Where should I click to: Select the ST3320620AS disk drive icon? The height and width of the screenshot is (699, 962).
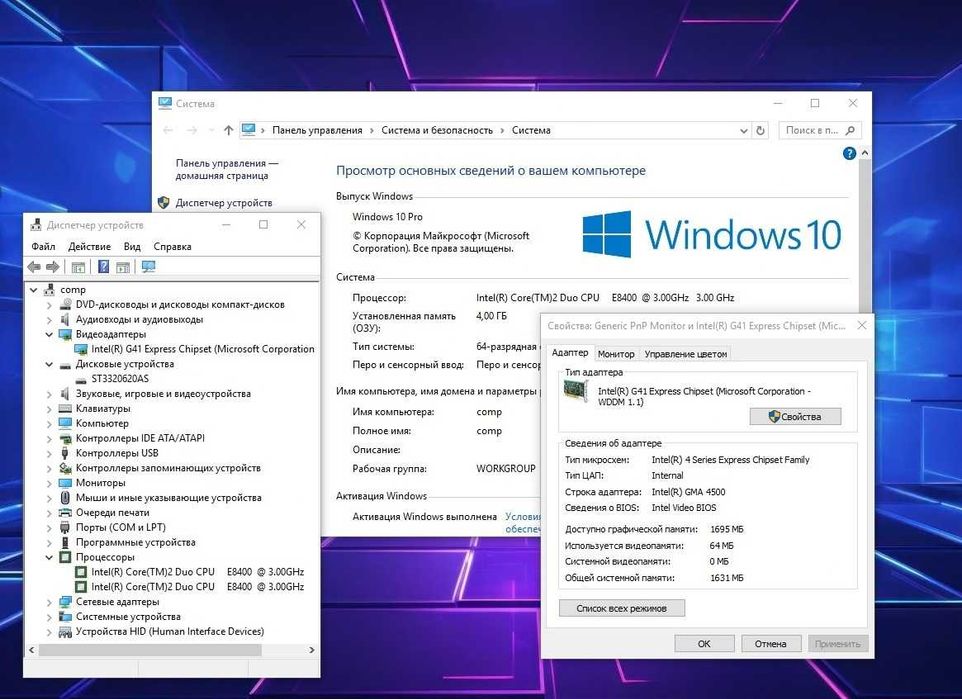(x=81, y=379)
